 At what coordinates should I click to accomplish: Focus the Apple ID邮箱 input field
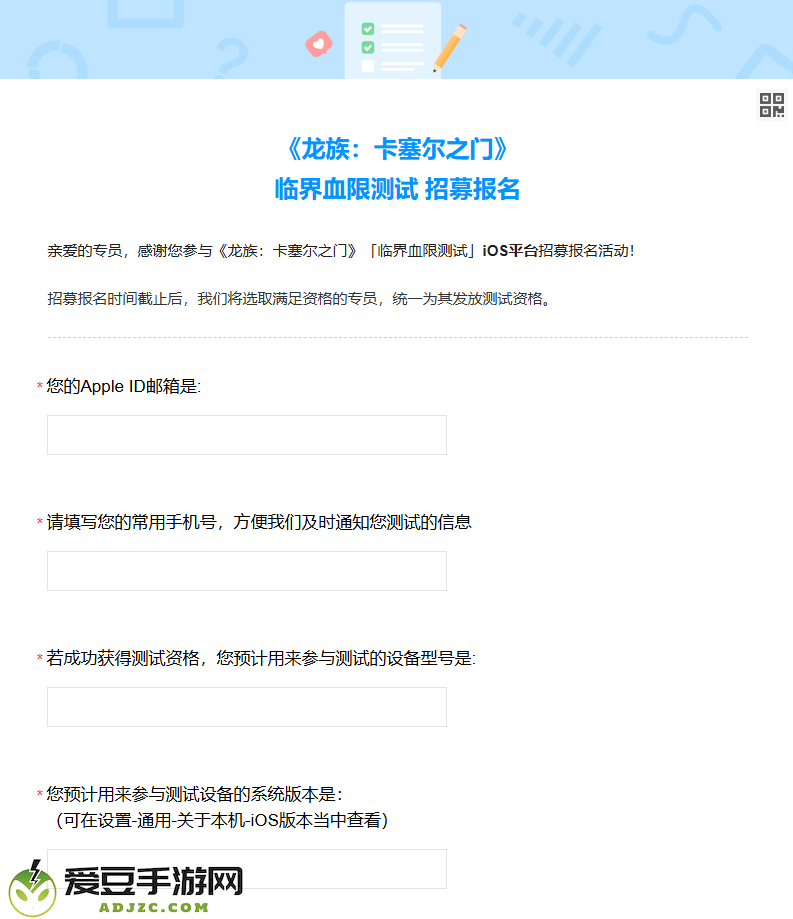[247, 435]
